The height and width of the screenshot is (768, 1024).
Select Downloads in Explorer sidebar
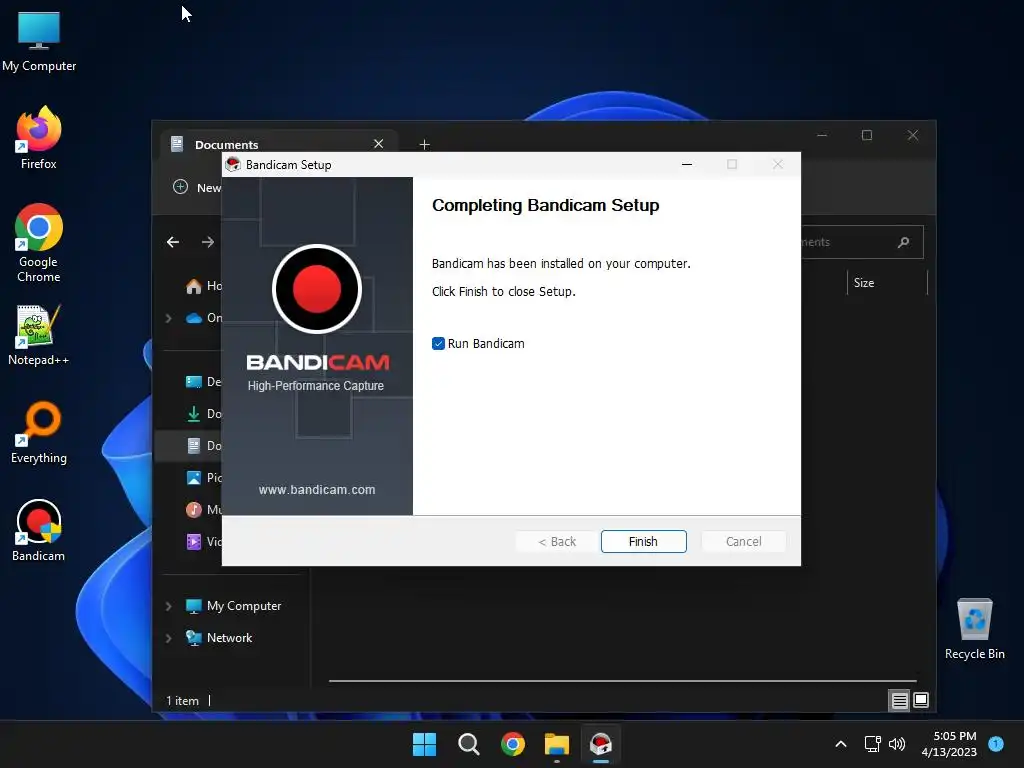pyautogui.click(x=204, y=414)
